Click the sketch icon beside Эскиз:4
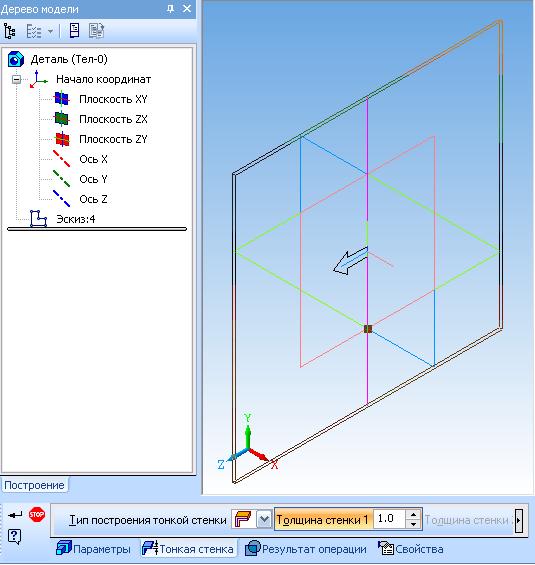 coord(39,219)
